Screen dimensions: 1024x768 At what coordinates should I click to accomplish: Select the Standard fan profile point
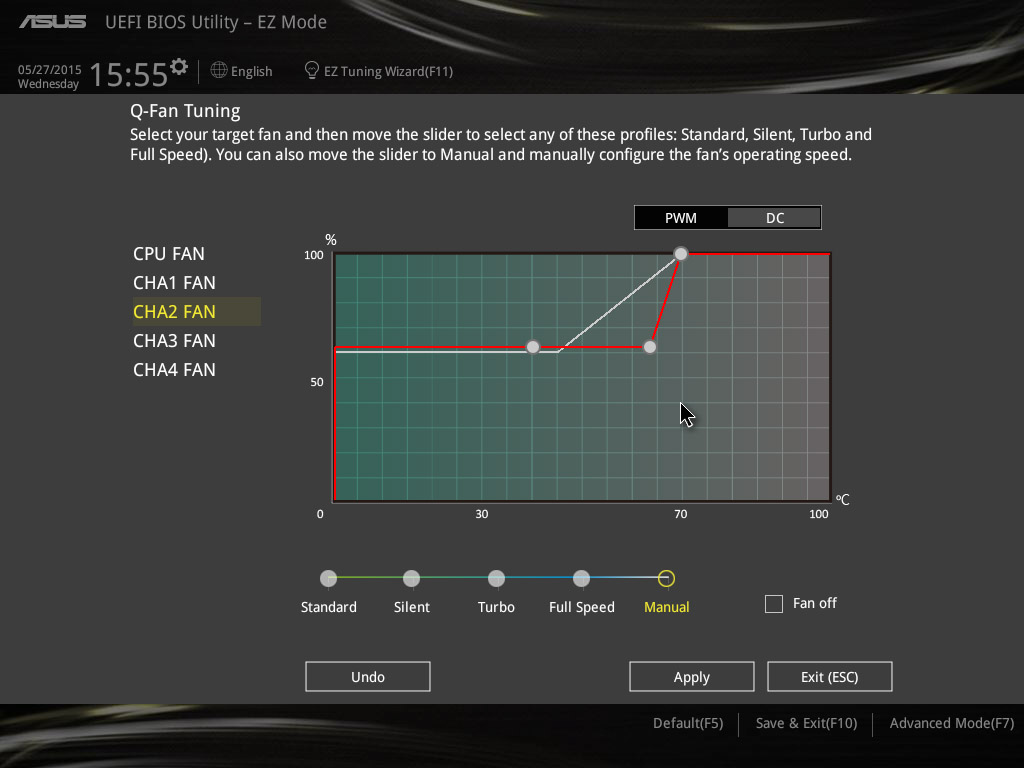[x=328, y=579]
